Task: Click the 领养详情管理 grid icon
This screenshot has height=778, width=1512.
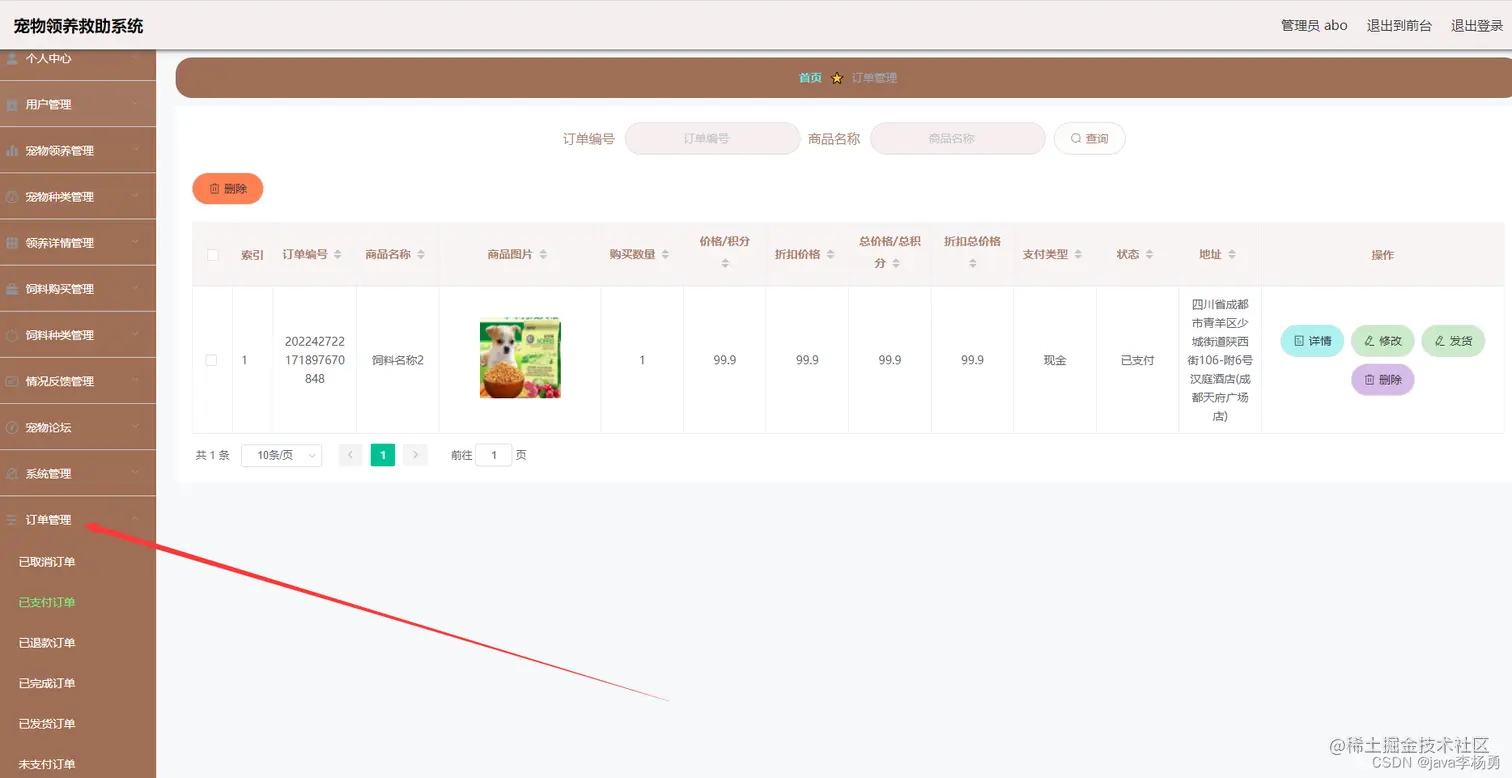Action: (x=12, y=243)
